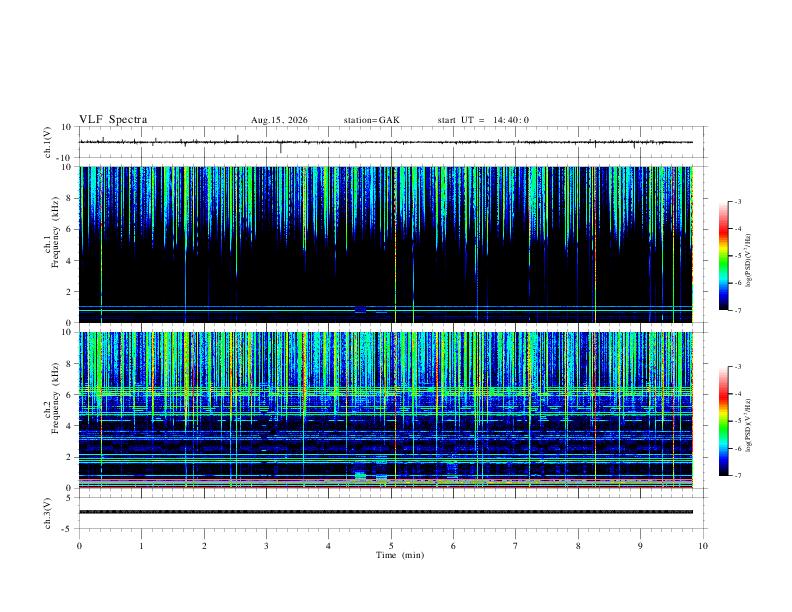Select the Aug.15, 2026 date label
This screenshot has height=612, width=792.
click(x=279, y=120)
